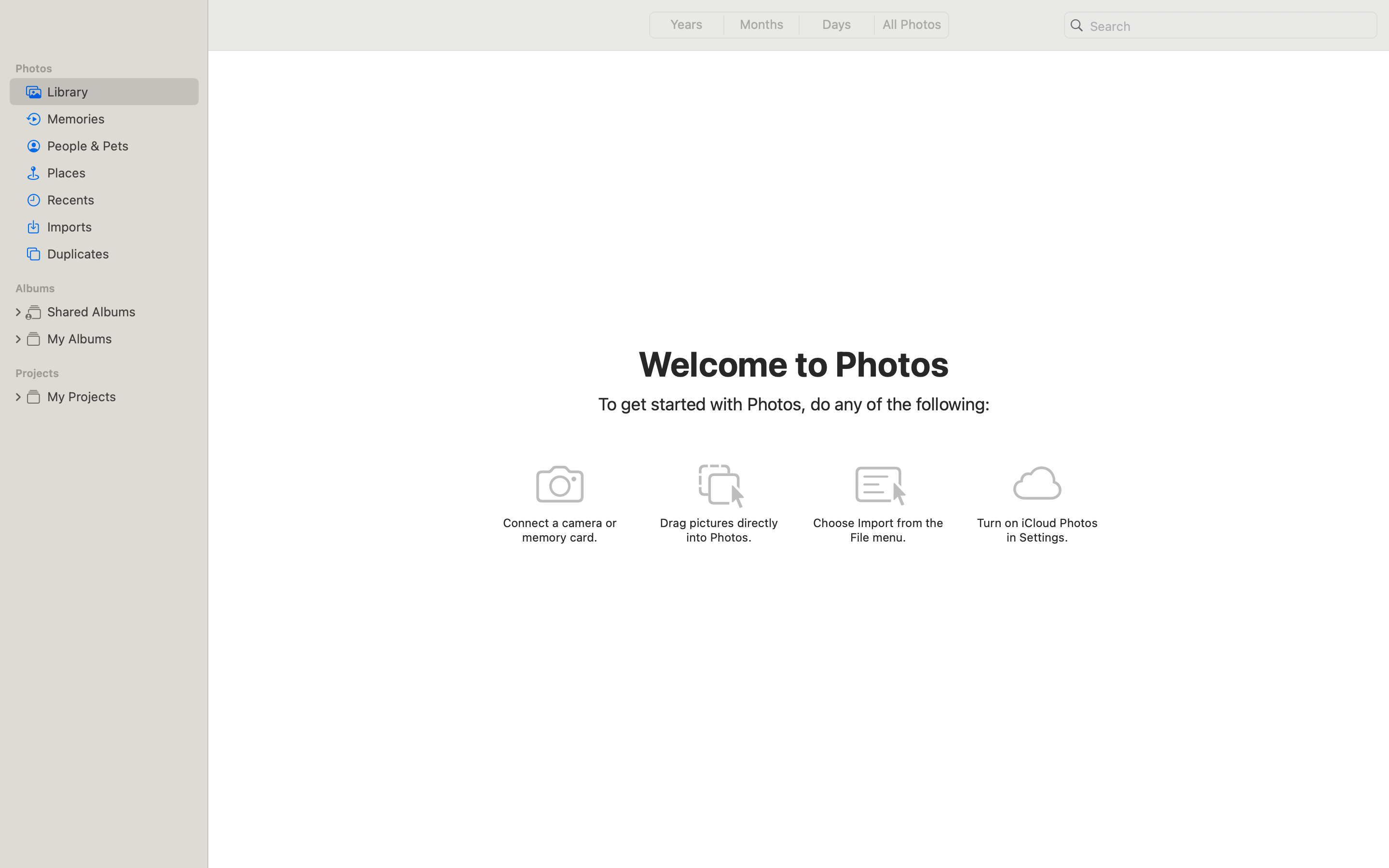
Task: Click the Drag pictures directly into Photos text
Action: click(x=719, y=530)
